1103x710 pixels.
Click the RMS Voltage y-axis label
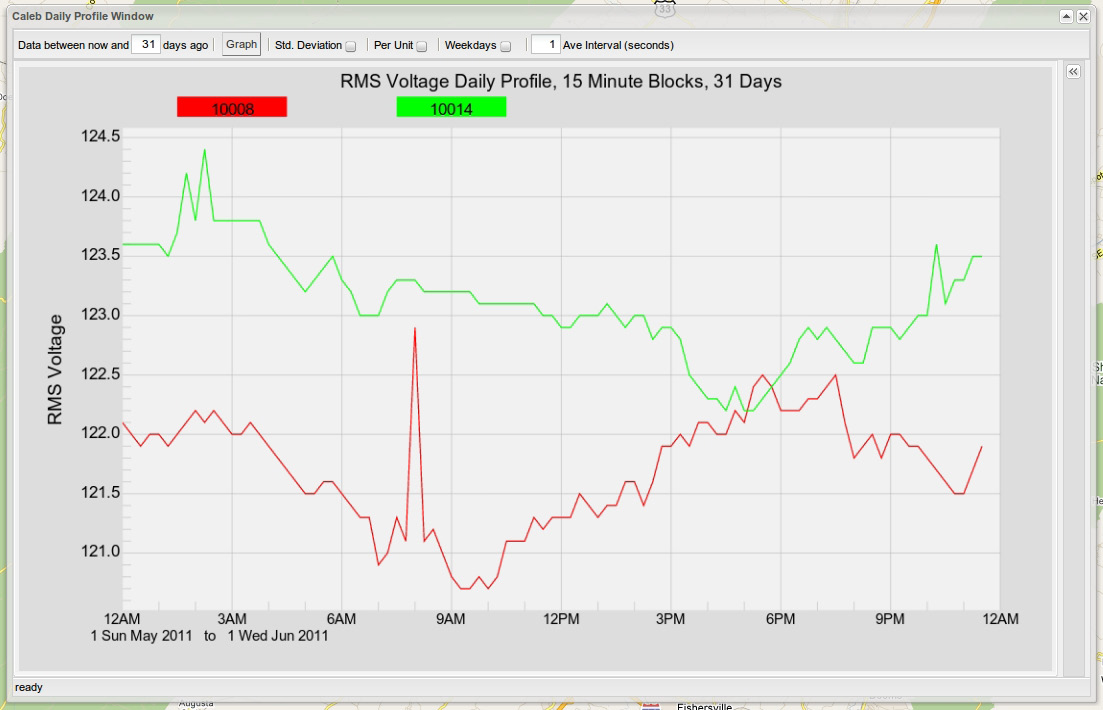pyautogui.click(x=56, y=369)
